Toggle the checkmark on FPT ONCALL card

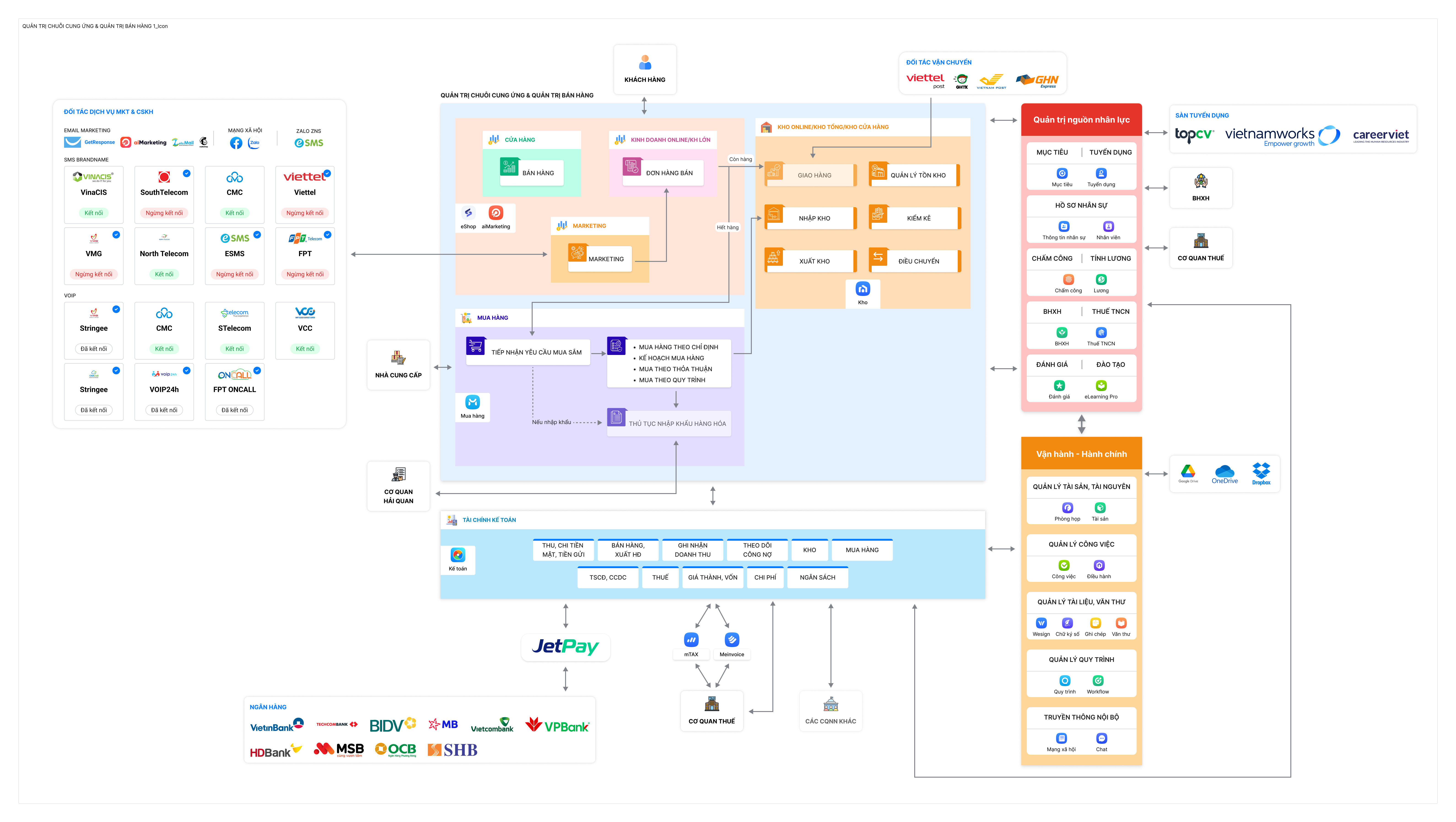pyautogui.click(x=257, y=371)
